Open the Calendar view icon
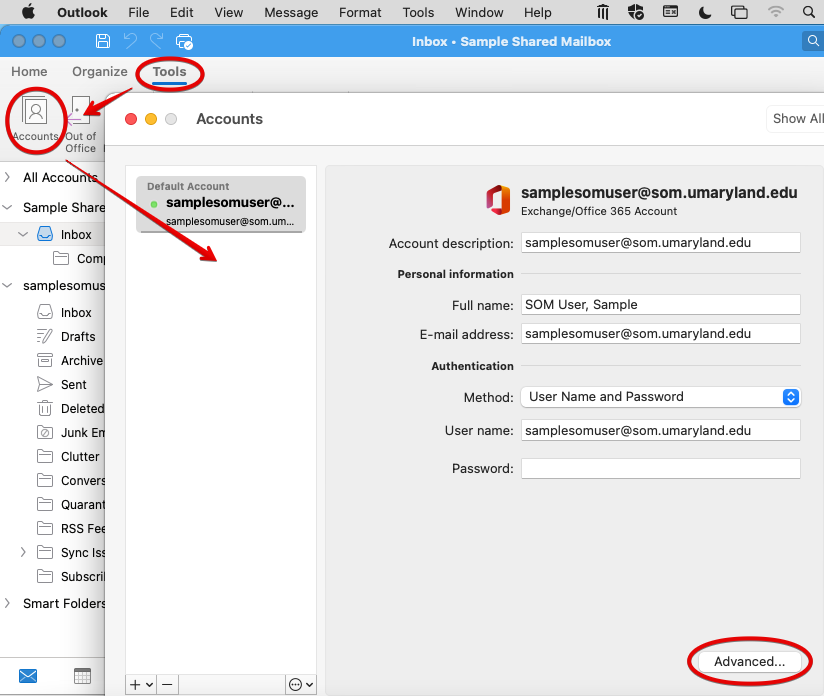This screenshot has width=824, height=696. click(x=82, y=676)
